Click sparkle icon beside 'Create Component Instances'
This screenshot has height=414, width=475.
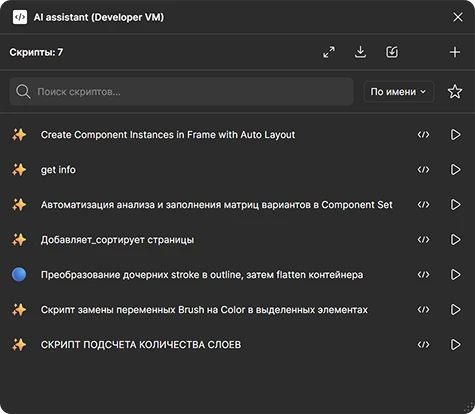(x=19, y=135)
